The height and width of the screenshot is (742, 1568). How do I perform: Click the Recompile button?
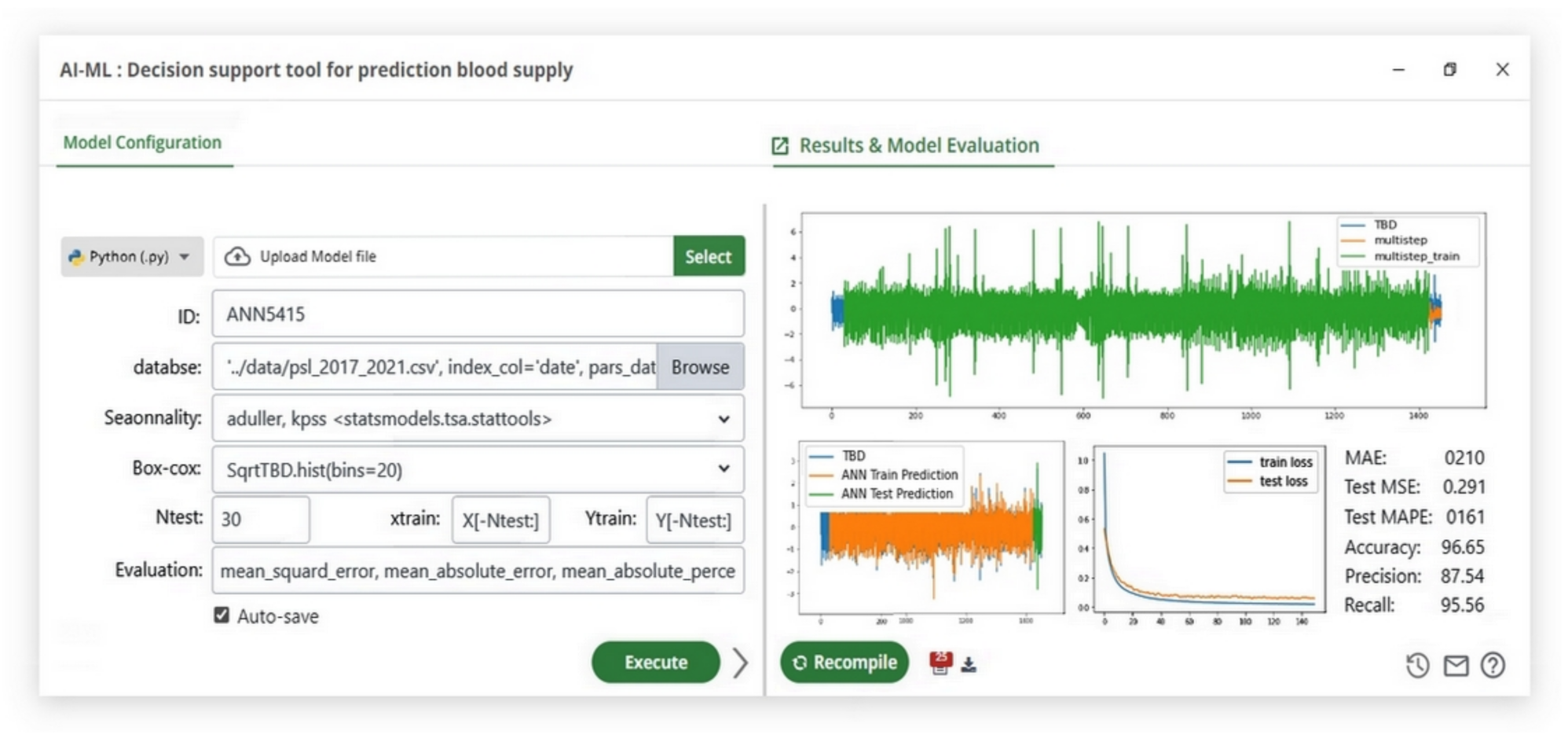844,663
